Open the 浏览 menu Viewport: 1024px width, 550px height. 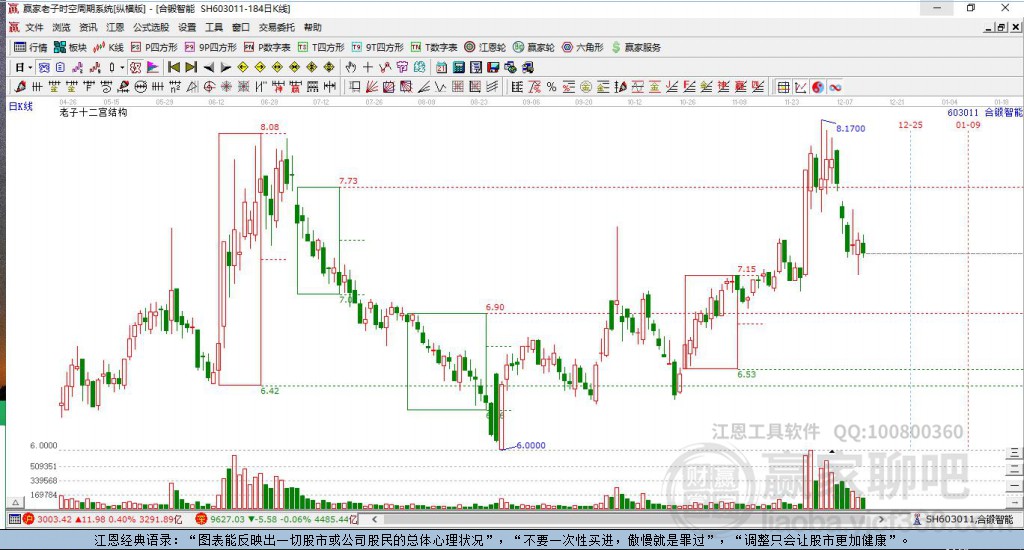pos(61,27)
